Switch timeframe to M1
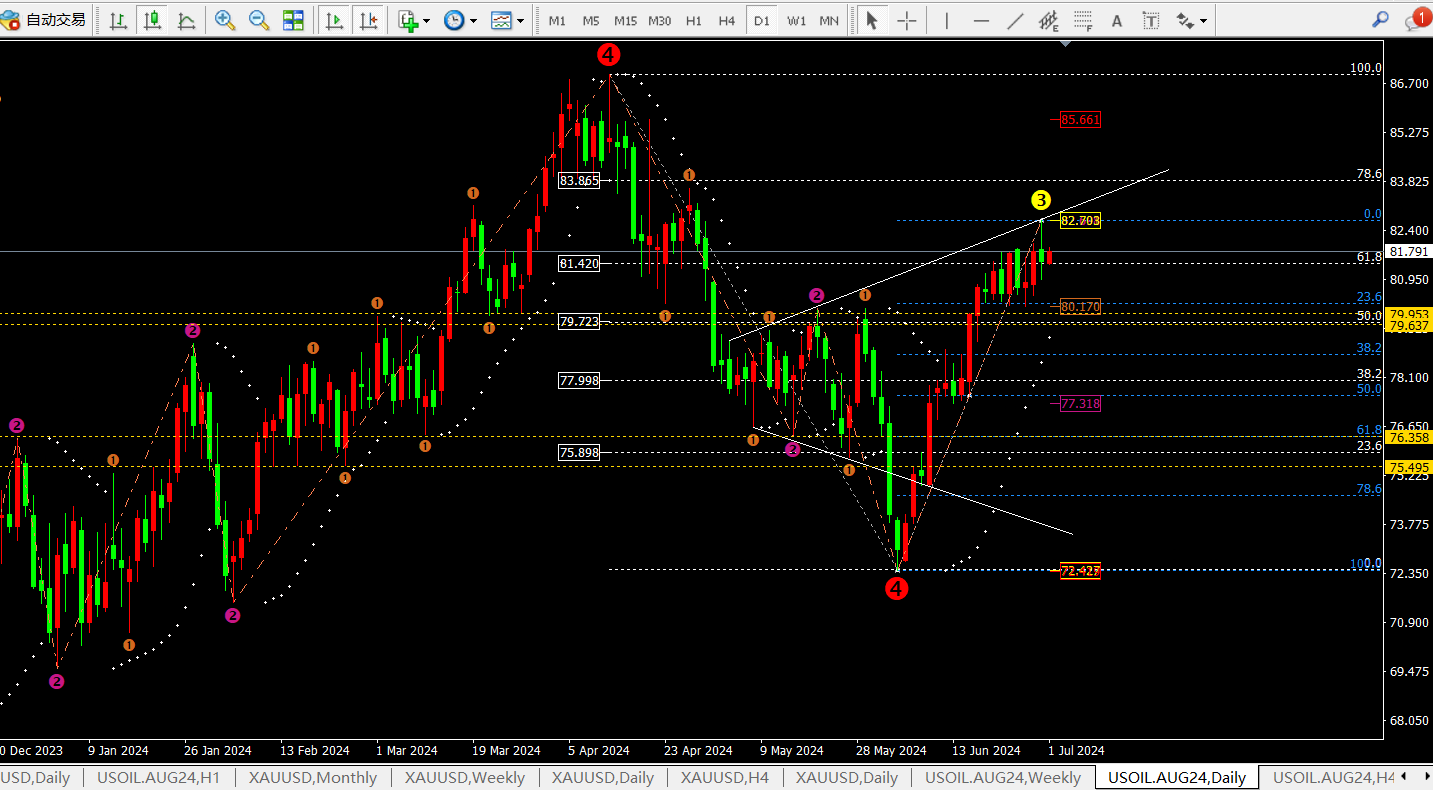Viewport: 1433px width, 790px height. (x=557, y=21)
